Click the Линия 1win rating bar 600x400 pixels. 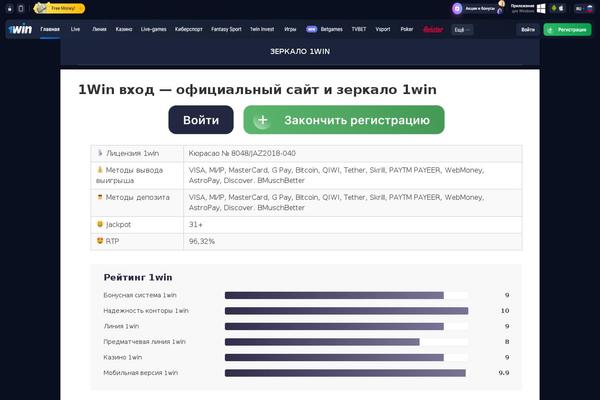click(346, 326)
